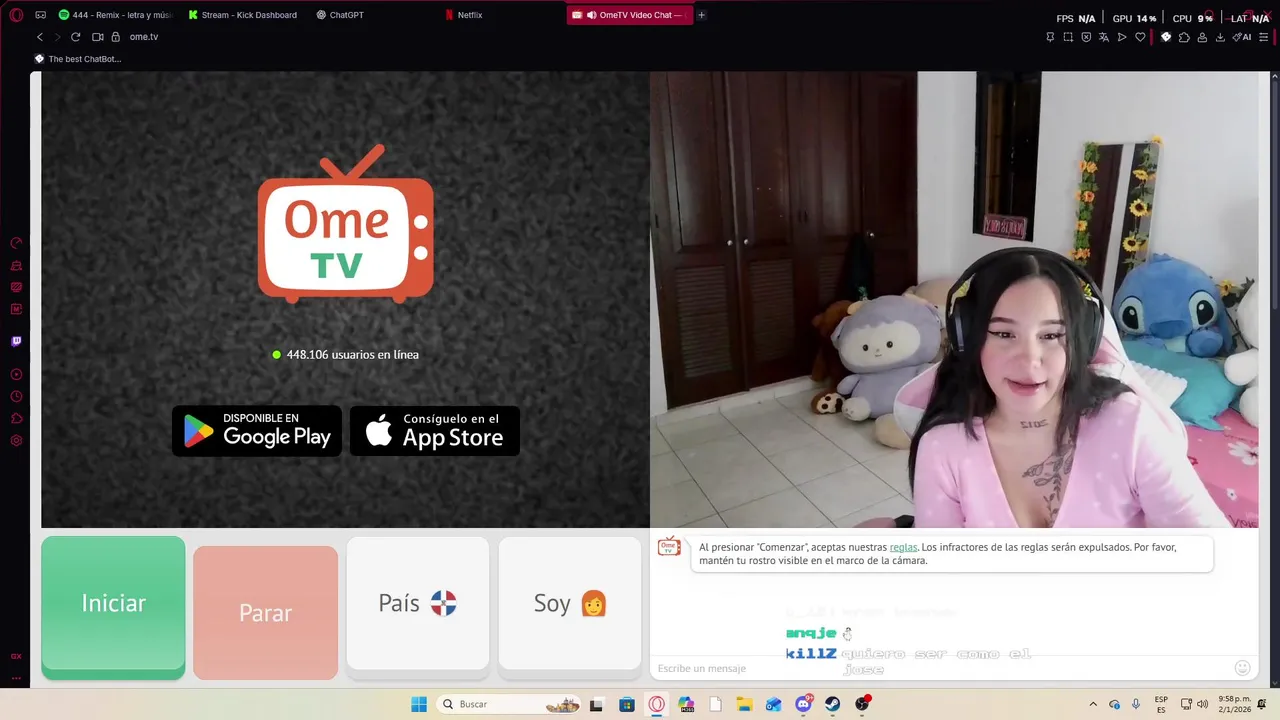Viewport: 1280px width, 720px height.
Task: Open the extensions puzzle icon
Action: click(1184, 37)
